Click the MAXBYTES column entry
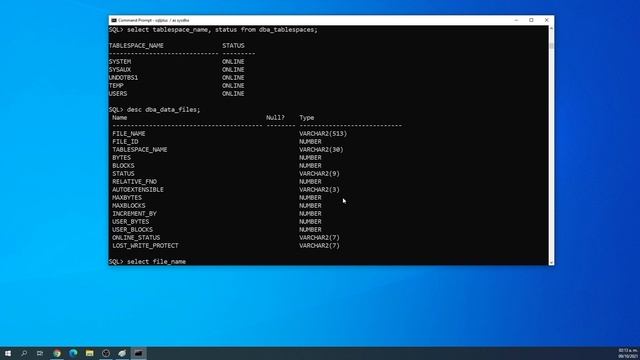The image size is (640, 360). [127, 198]
